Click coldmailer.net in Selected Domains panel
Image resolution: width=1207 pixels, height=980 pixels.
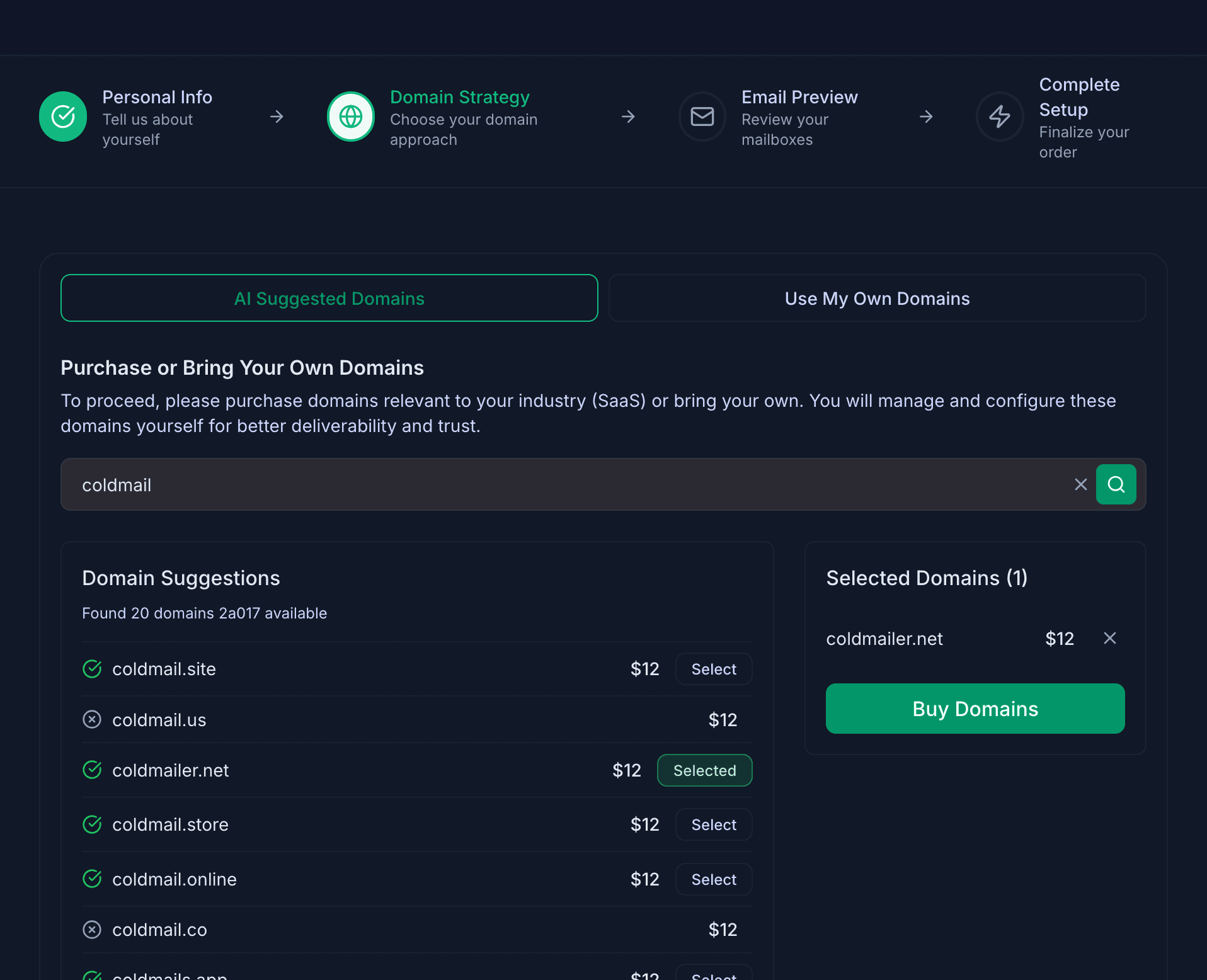[884, 639]
